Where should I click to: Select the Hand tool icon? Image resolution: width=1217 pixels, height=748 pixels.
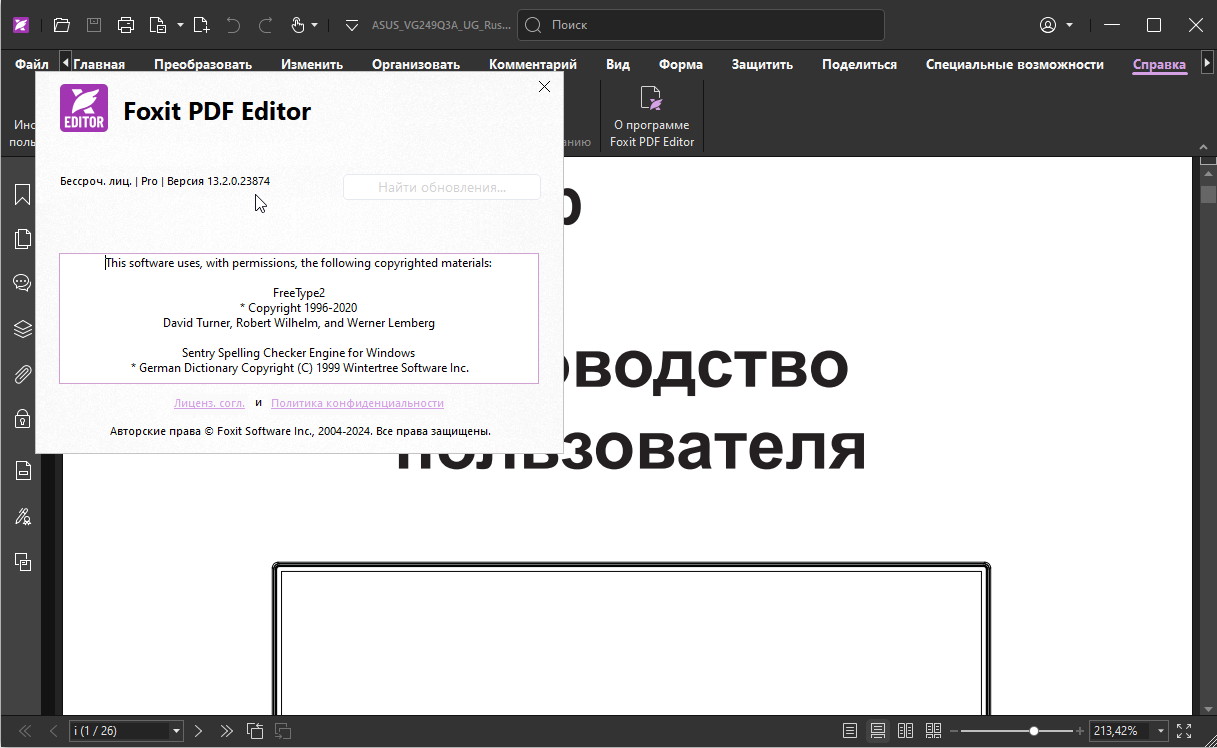point(298,25)
